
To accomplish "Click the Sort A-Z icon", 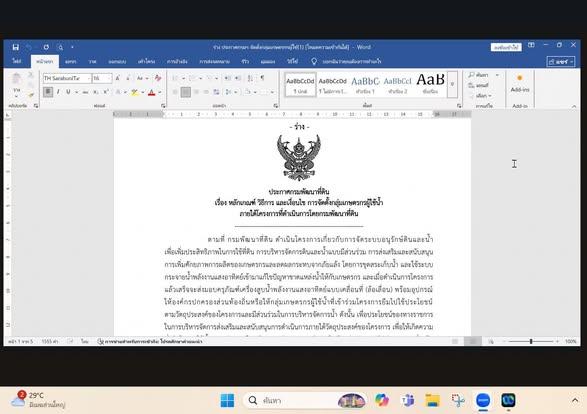I will point(250,78).
